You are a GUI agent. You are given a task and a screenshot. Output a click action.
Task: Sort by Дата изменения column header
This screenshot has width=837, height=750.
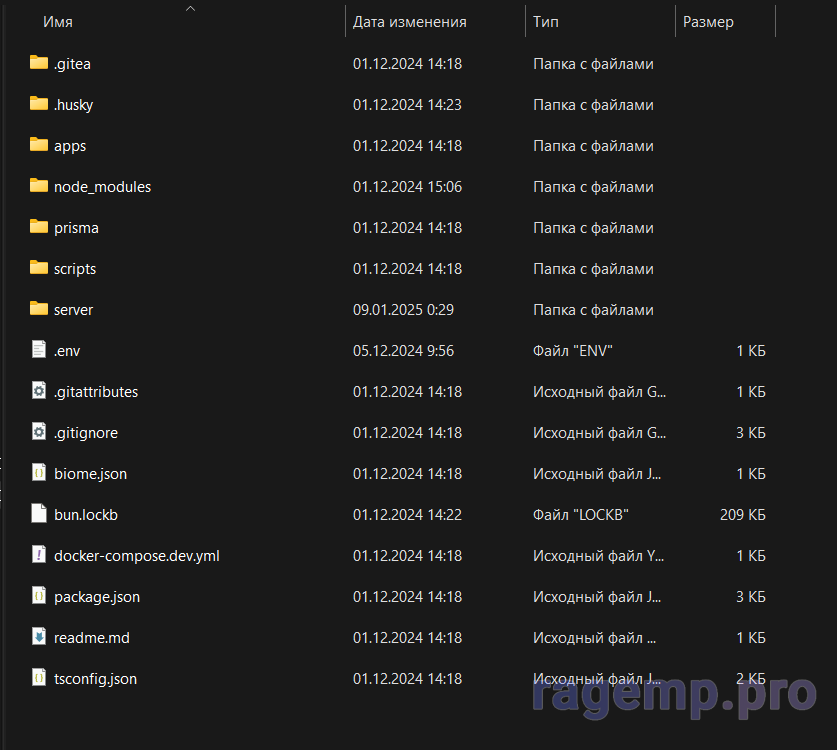pos(409,22)
